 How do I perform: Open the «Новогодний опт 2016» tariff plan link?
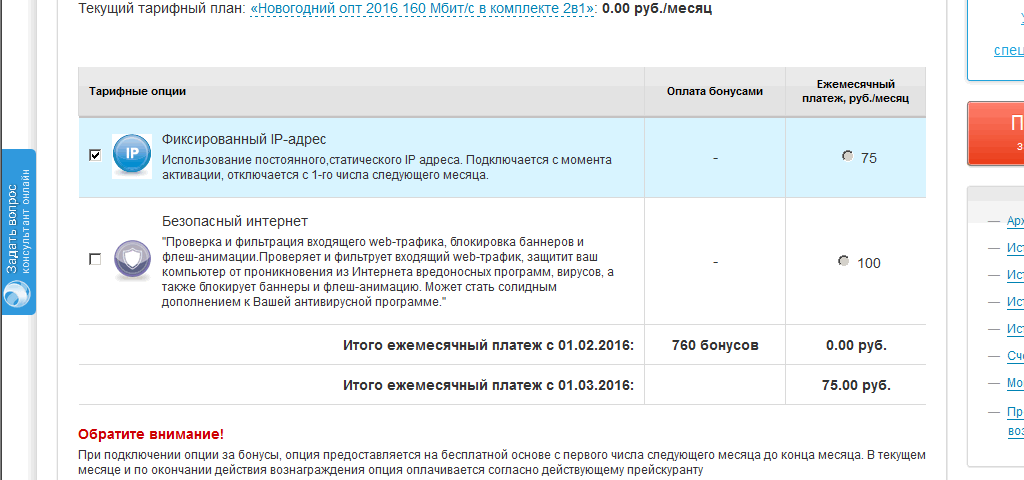tap(423, 9)
